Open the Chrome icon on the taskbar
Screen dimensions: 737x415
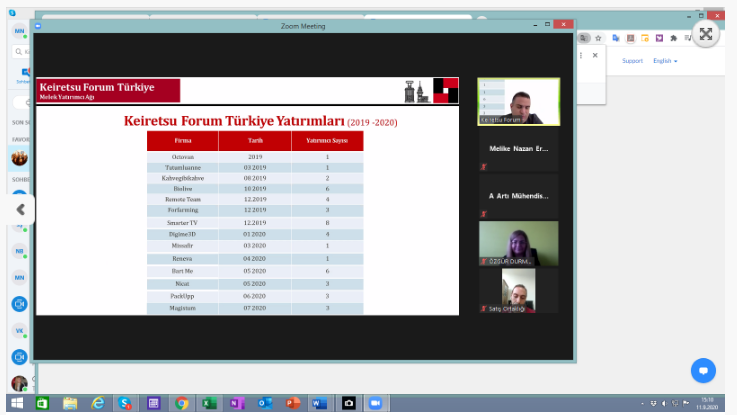tap(181, 403)
